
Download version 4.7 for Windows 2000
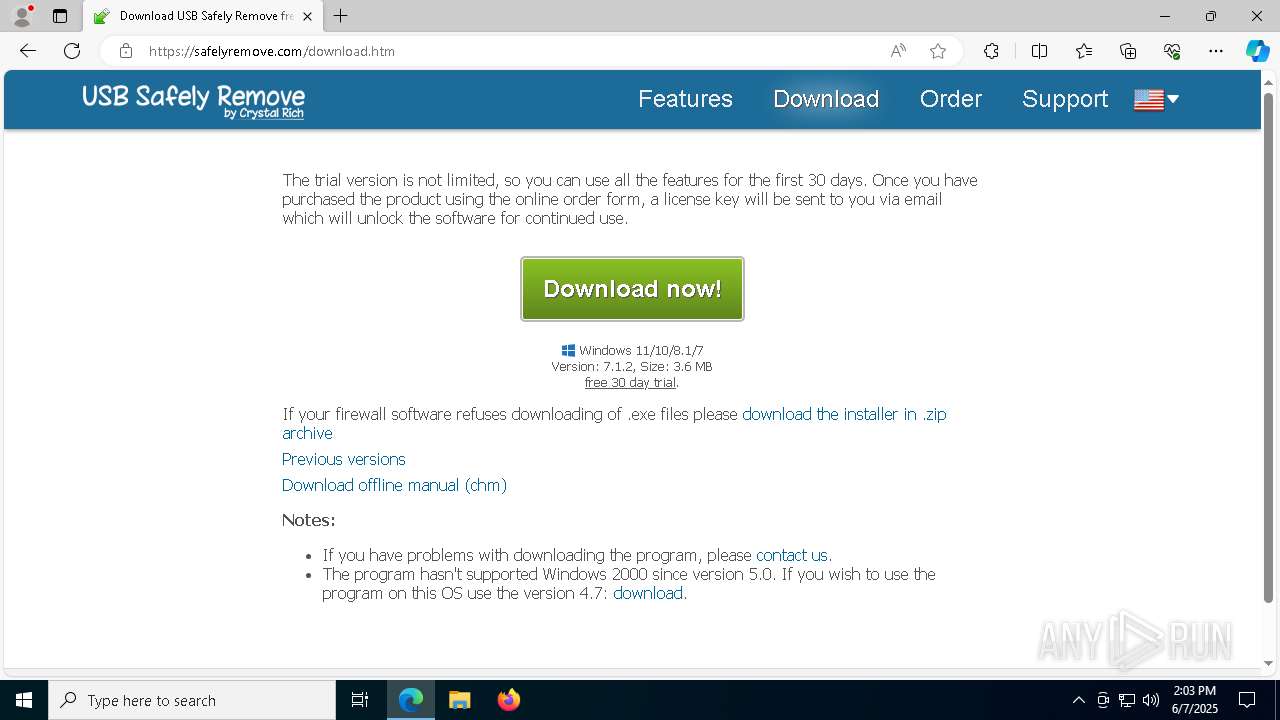coord(648,593)
